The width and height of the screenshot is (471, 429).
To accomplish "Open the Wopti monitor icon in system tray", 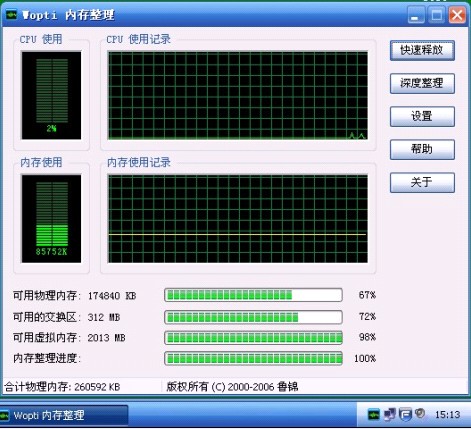I will click(374, 415).
